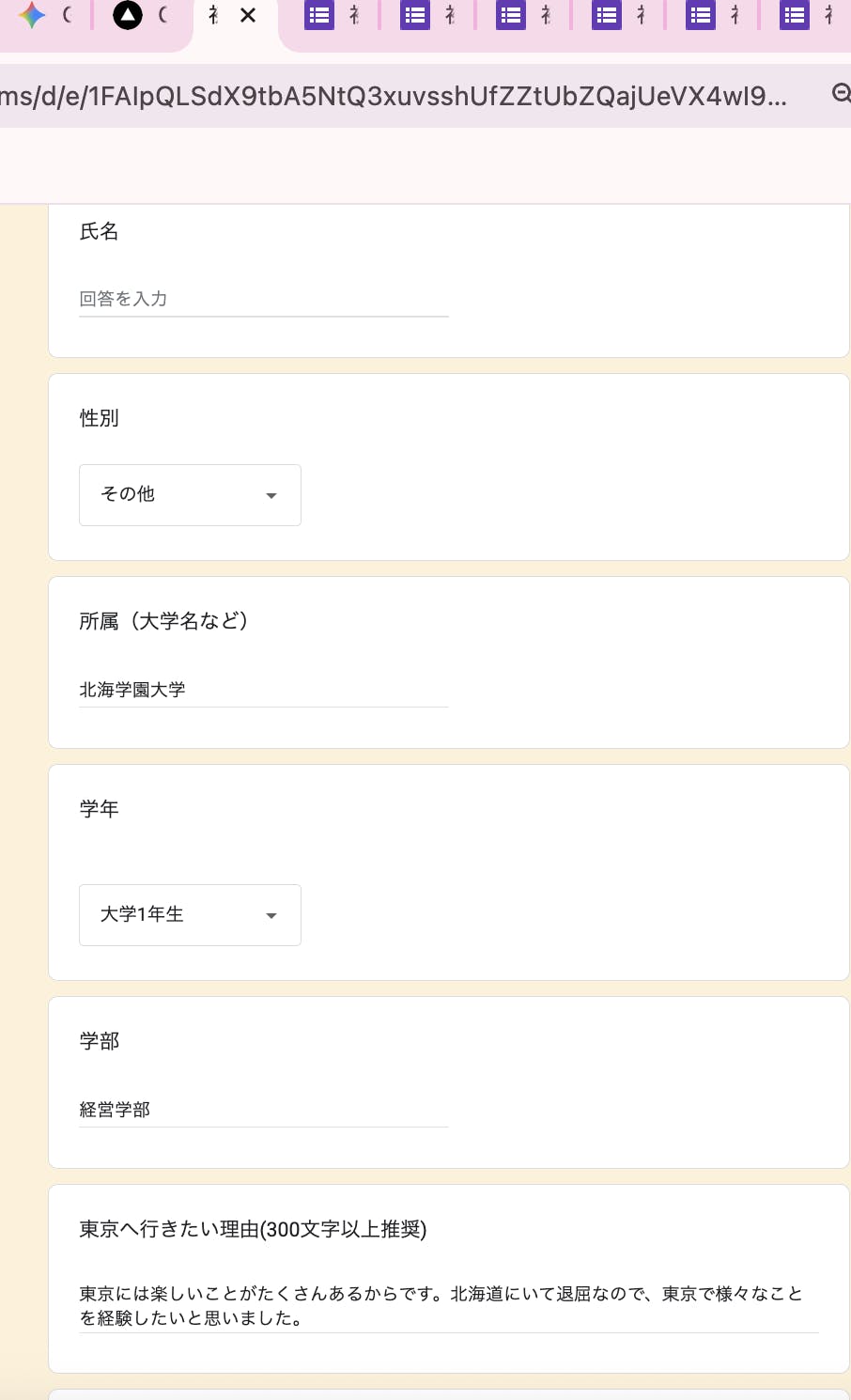This screenshot has width=851, height=1400.
Task: Click the 学年 question title
Action: coord(100,809)
